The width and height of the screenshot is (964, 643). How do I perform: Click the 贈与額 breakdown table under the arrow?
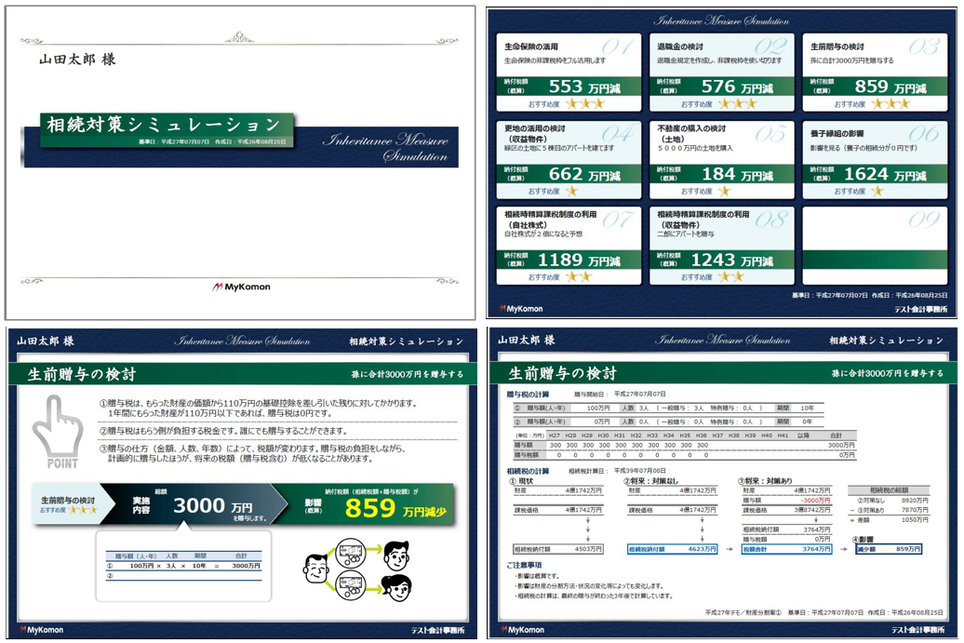tap(178, 567)
